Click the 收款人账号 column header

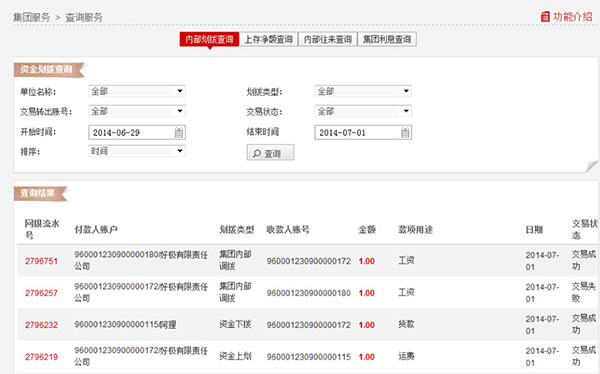(x=288, y=230)
